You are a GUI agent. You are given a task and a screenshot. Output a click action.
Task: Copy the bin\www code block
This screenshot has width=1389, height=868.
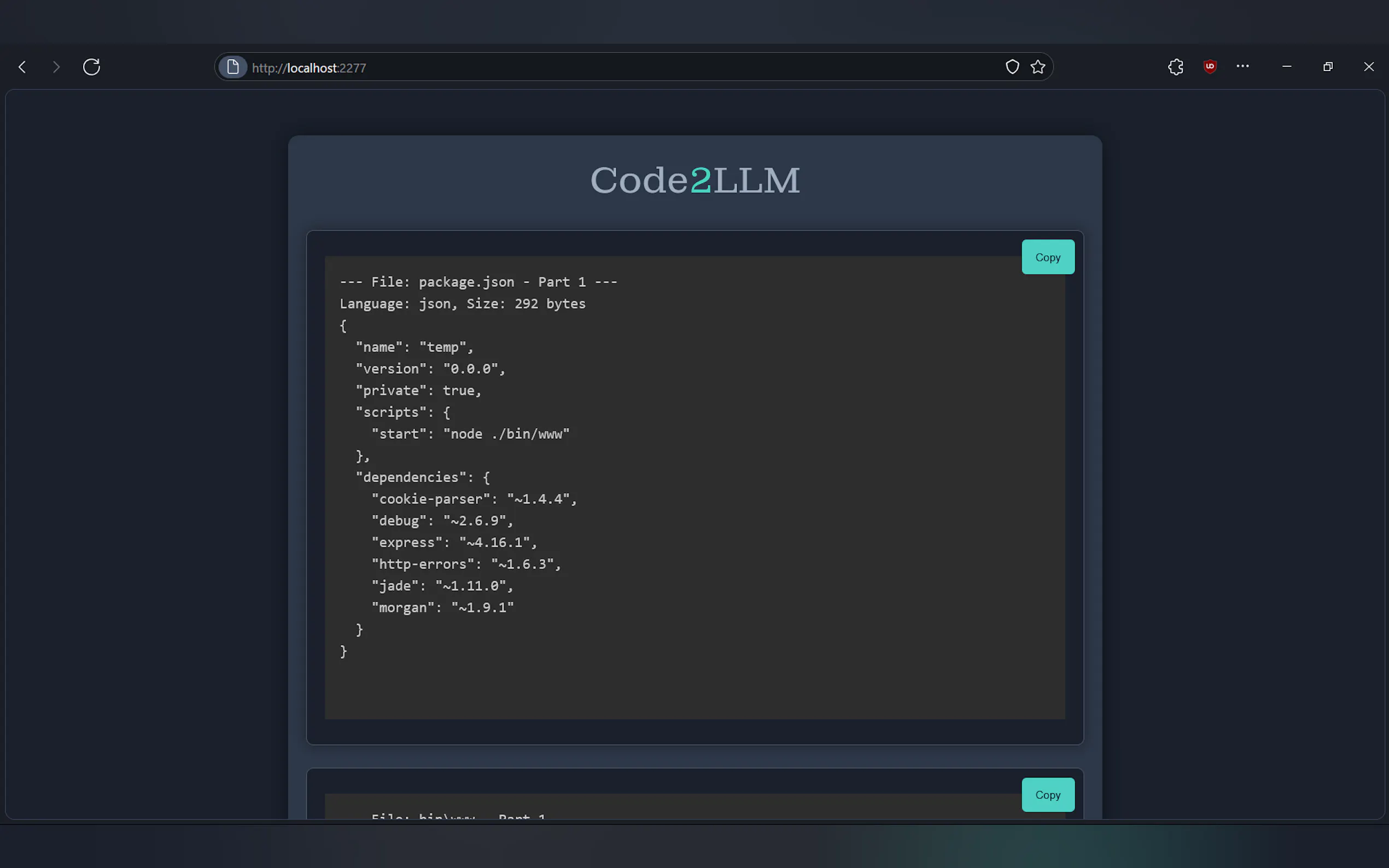(1047, 795)
